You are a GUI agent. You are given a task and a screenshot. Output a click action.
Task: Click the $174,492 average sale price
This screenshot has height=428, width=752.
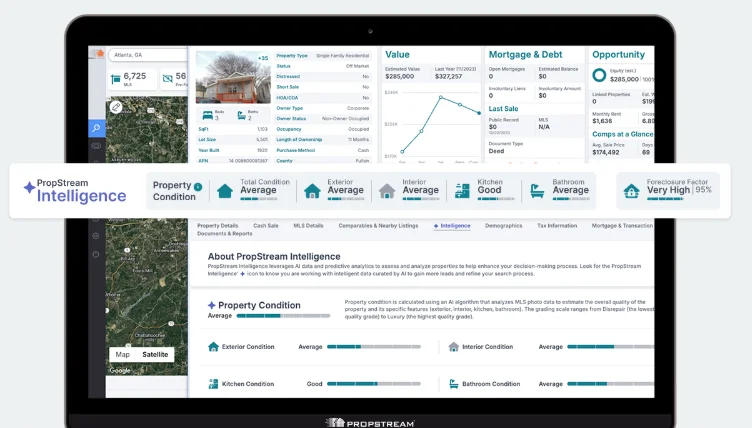click(x=606, y=153)
